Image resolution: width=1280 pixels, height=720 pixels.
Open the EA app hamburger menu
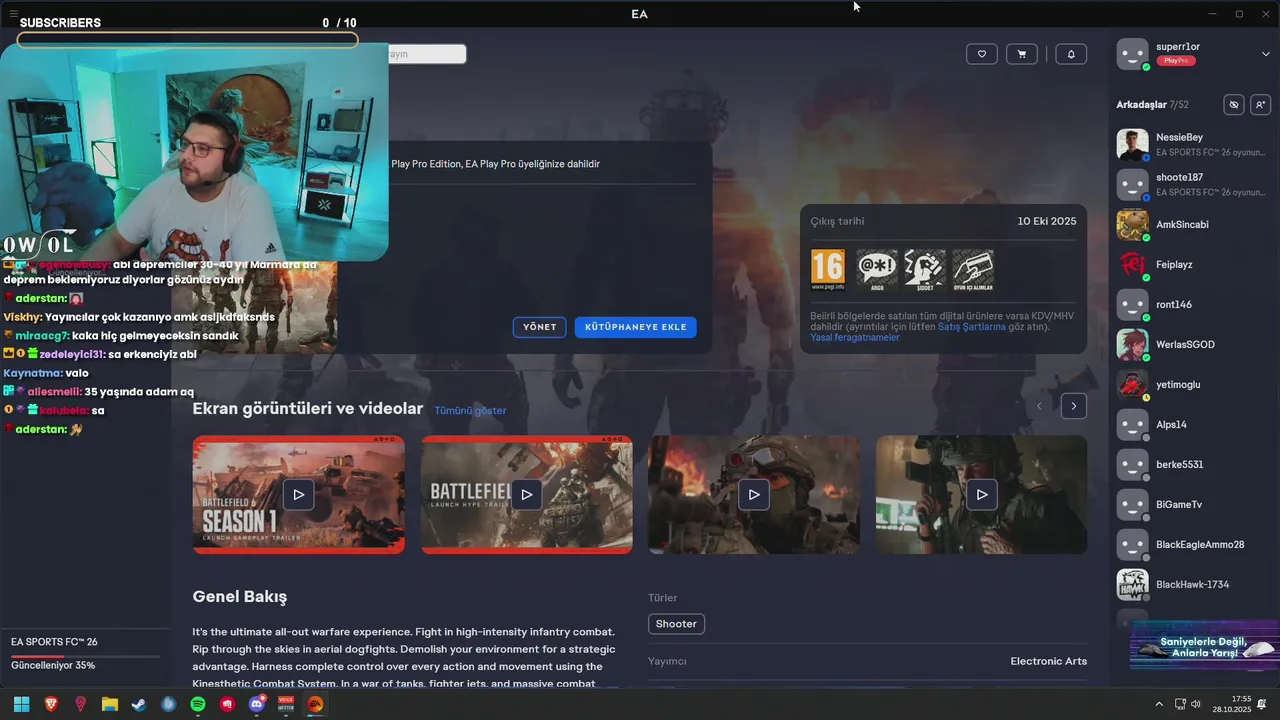(x=14, y=13)
